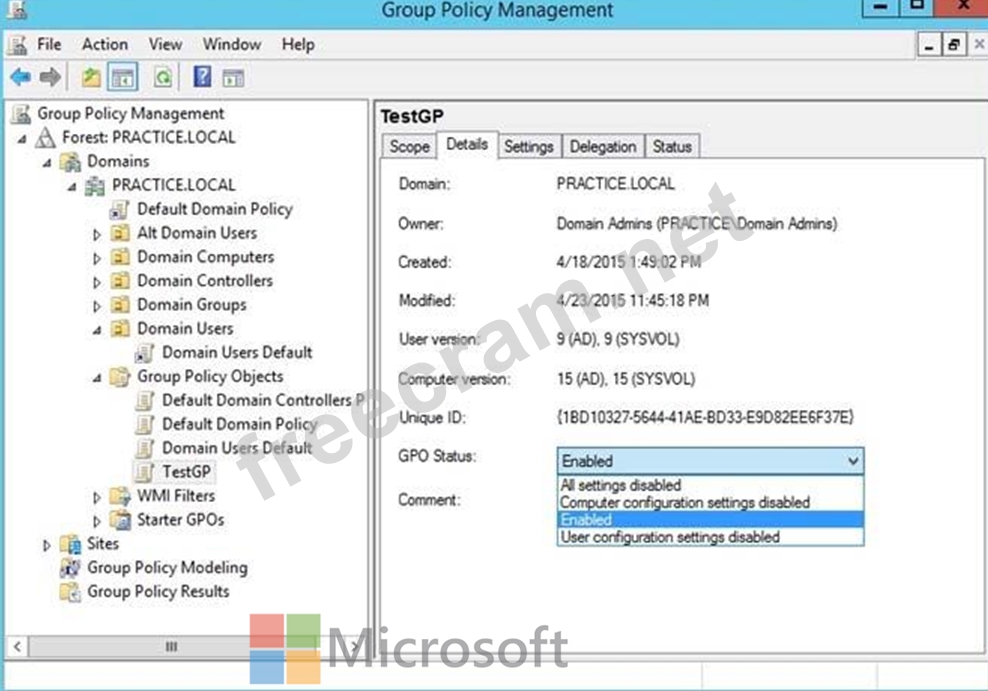Image resolution: width=988 pixels, height=691 pixels.
Task: Minimize the inner MMC child window
Action: pyautogui.click(x=928, y=45)
